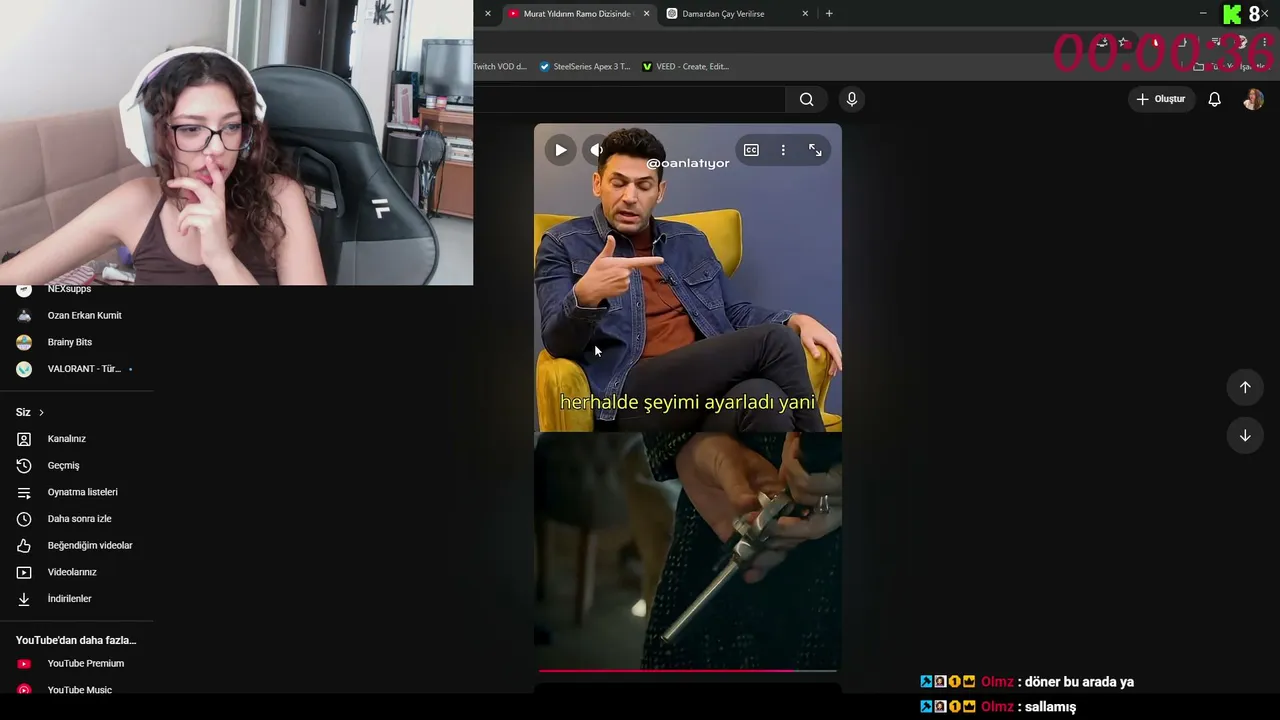Image resolution: width=1280 pixels, height=720 pixels.
Task: Play the paused Shorts video
Action: [560, 150]
